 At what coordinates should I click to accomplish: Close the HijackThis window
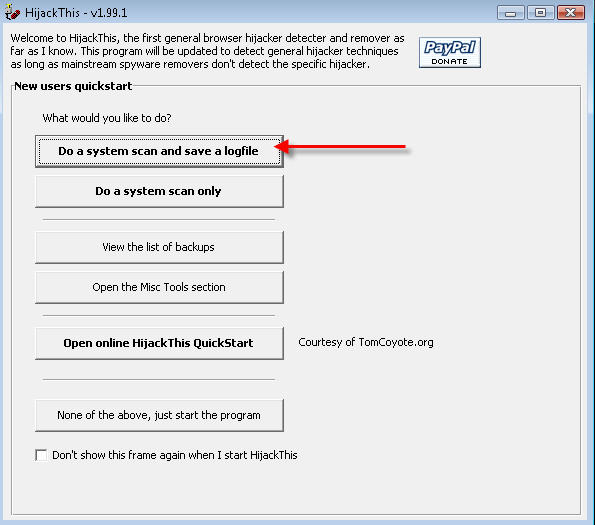pyautogui.click(x=571, y=13)
